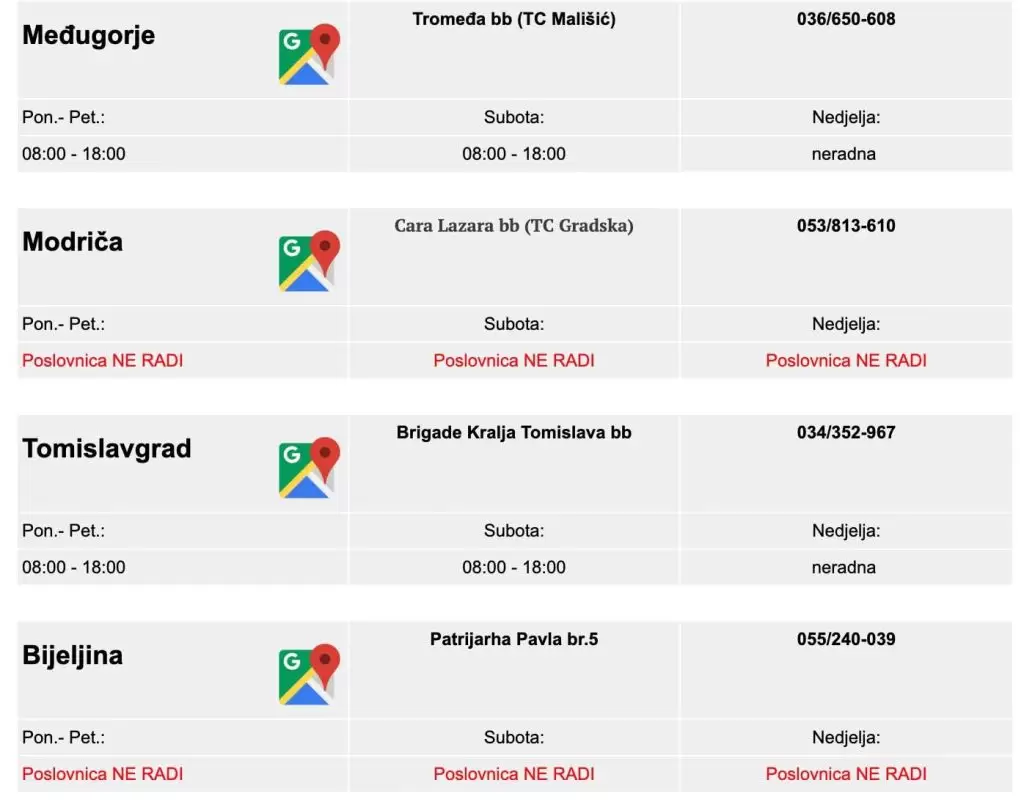Click the address Cara Lazara bb (TC Gradska)
The width and height of the screenshot is (1024, 802).
point(514,226)
